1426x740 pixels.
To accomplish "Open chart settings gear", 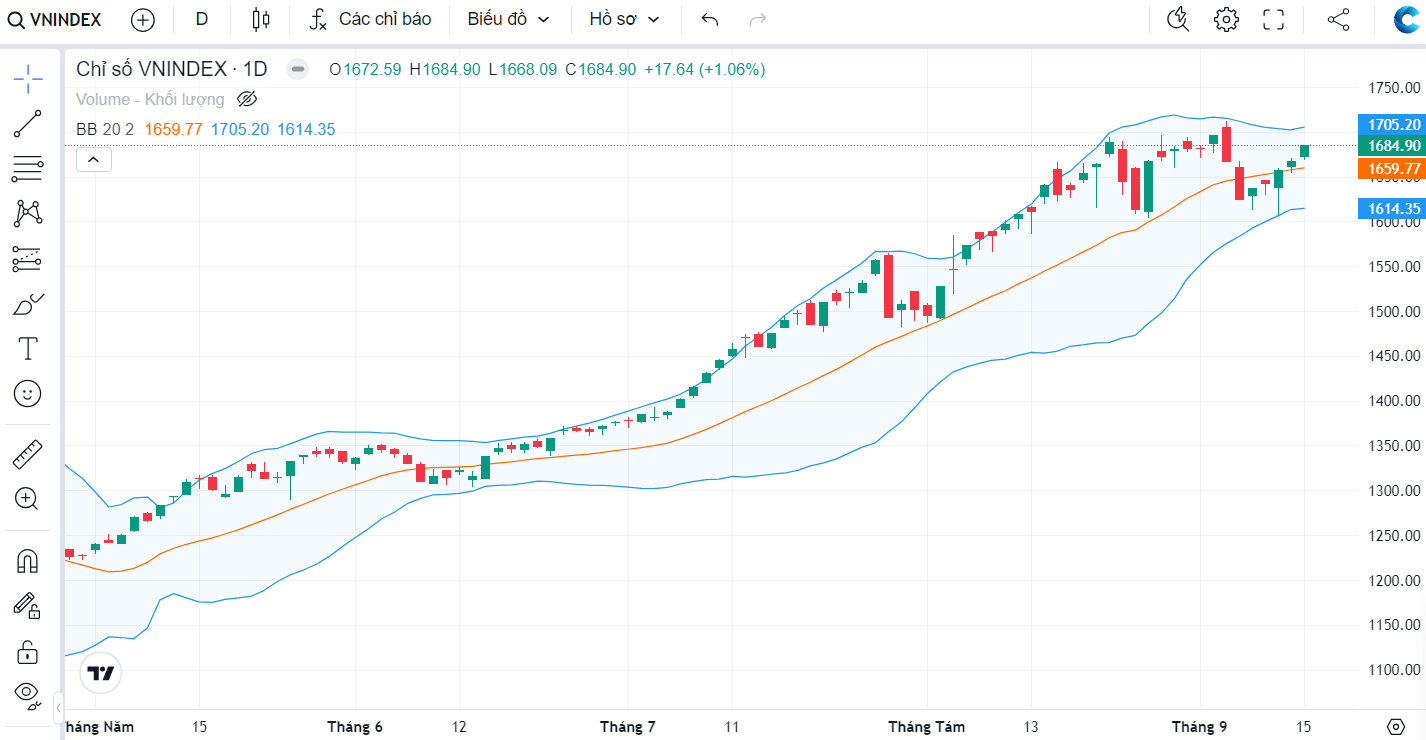I will [1226, 19].
